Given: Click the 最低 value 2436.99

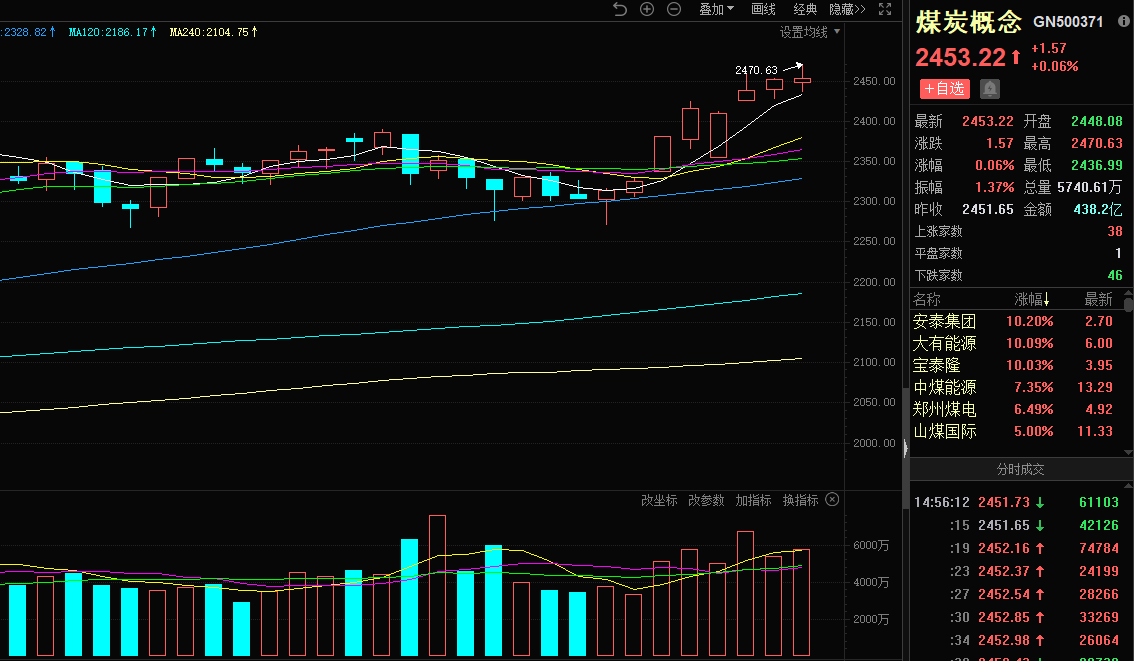Looking at the screenshot, I should pos(1096,165).
